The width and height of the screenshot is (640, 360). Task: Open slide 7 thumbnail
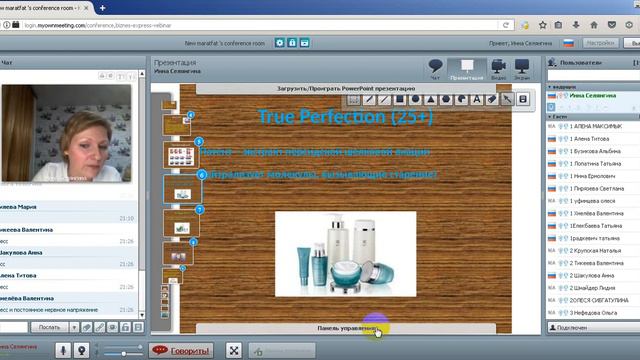[181, 223]
